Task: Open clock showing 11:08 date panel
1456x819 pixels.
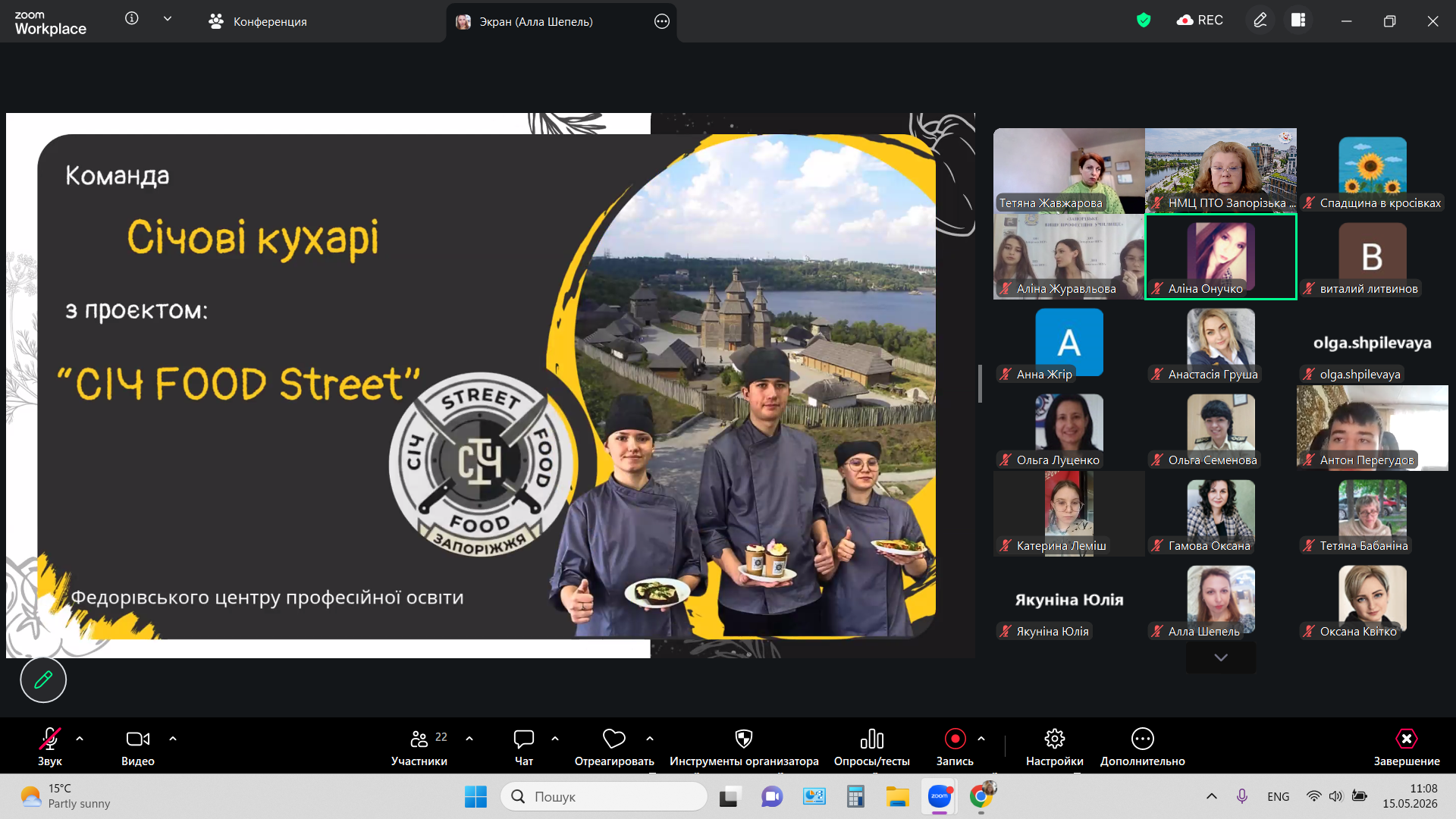Action: pos(1410,796)
